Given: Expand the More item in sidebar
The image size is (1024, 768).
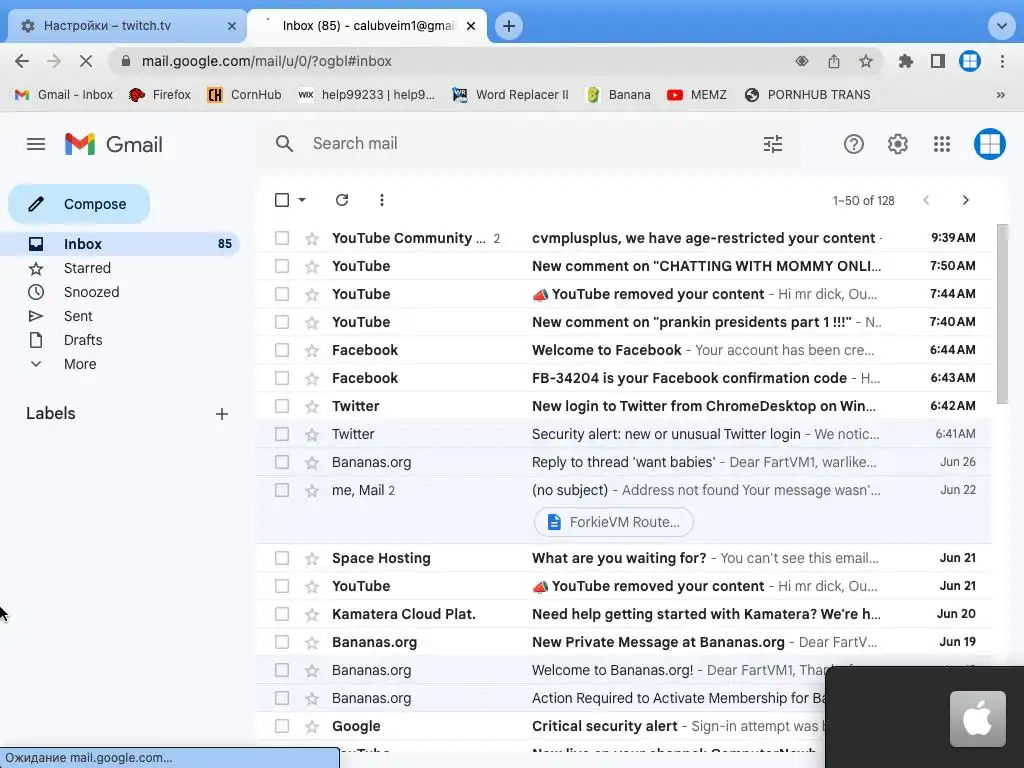Looking at the screenshot, I should coord(80,364).
